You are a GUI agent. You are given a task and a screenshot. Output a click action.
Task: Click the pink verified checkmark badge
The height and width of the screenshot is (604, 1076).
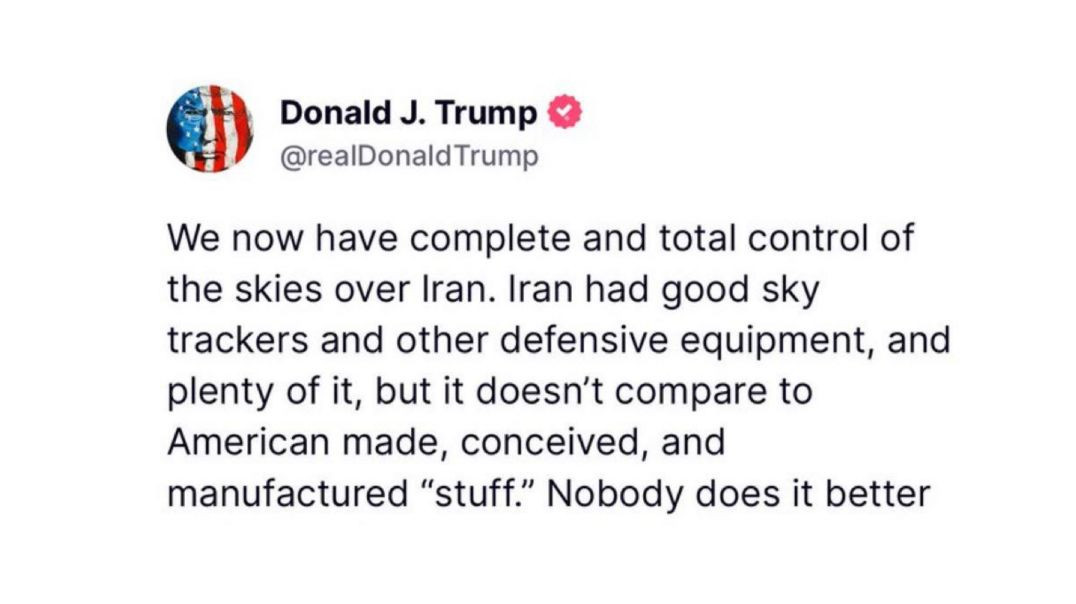[x=564, y=113]
